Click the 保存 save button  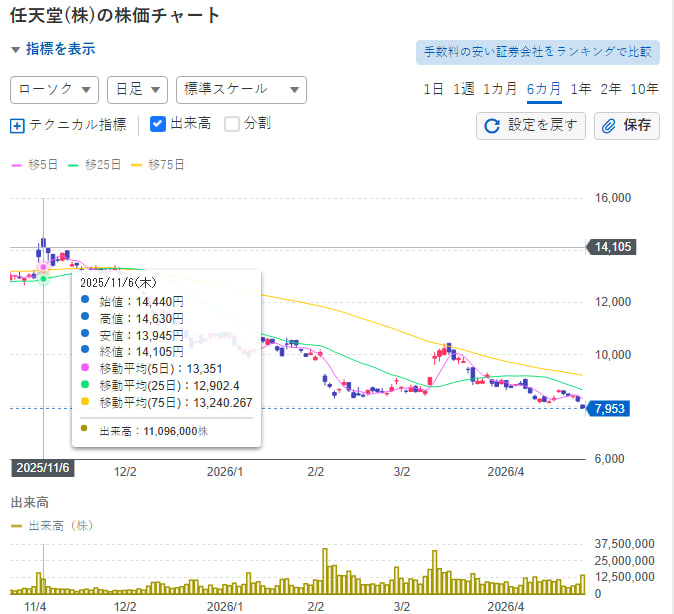click(x=626, y=126)
